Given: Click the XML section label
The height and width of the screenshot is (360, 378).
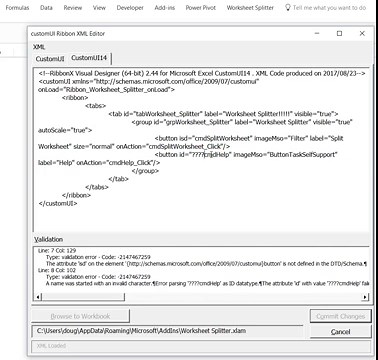Looking at the screenshot, I should coord(39,47).
